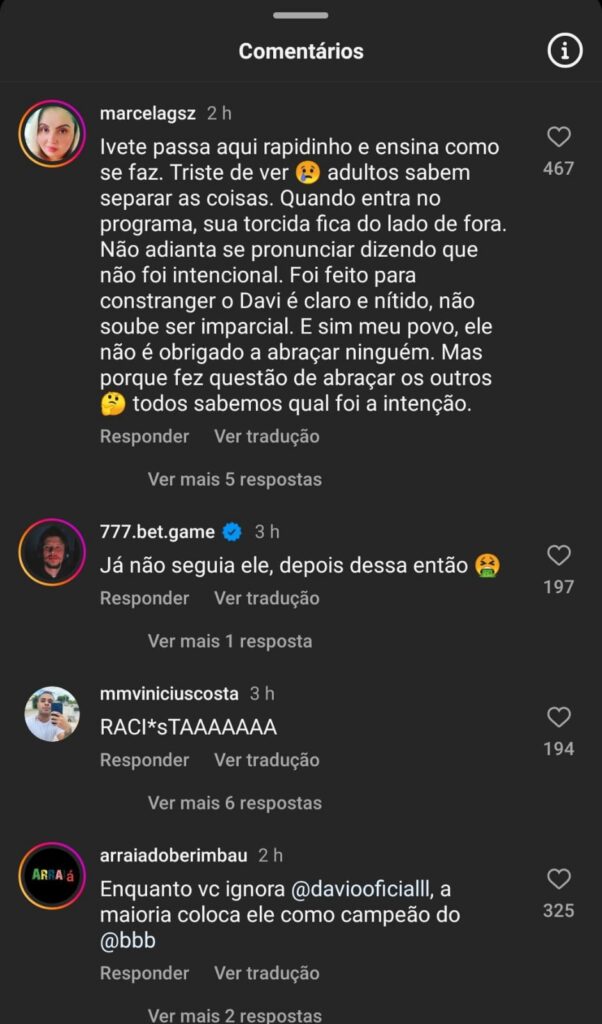Open the 777.bet.game profile avatar
Viewport: 602px width, 1024px height.
tap(51, 551)
